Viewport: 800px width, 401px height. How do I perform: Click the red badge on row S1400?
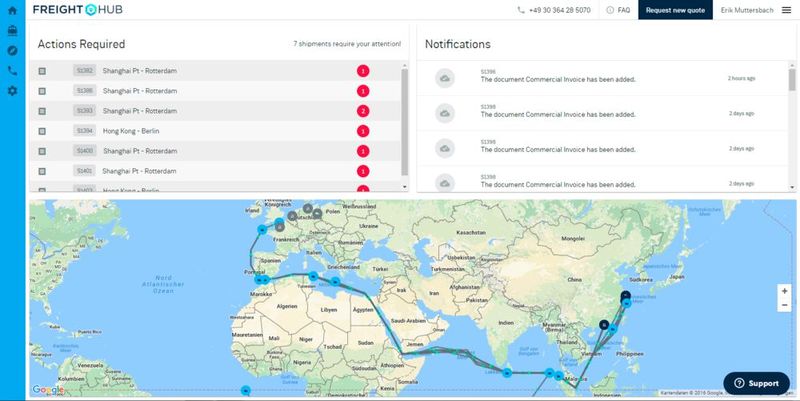pos(363,152)
